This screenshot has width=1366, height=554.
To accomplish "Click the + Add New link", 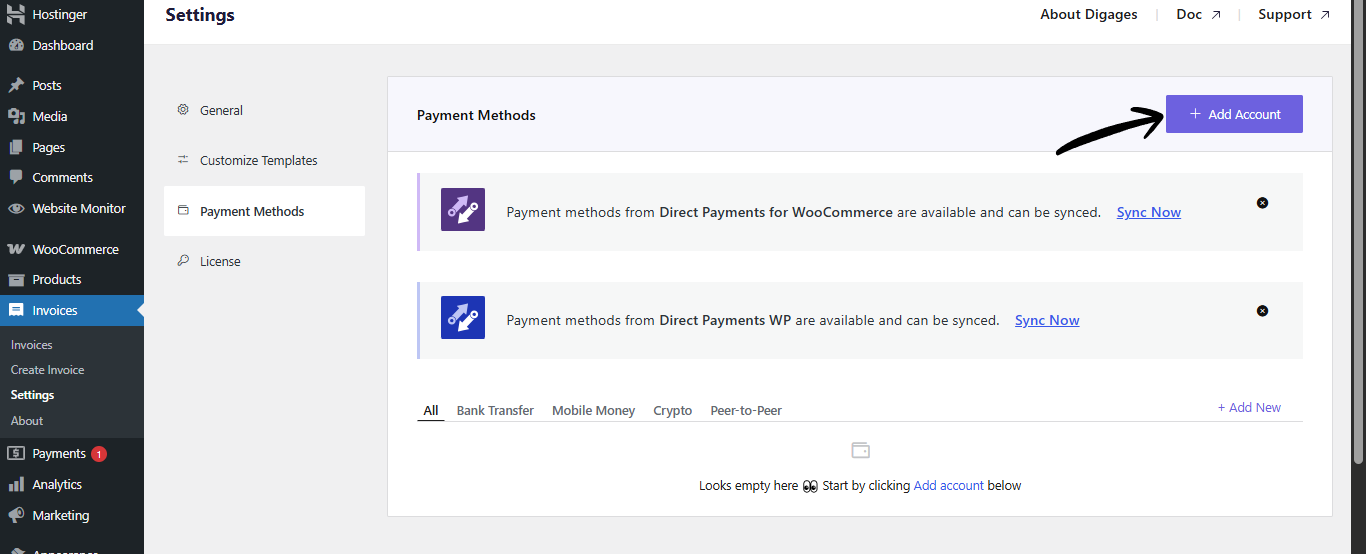I will [x=1249, y=407].
